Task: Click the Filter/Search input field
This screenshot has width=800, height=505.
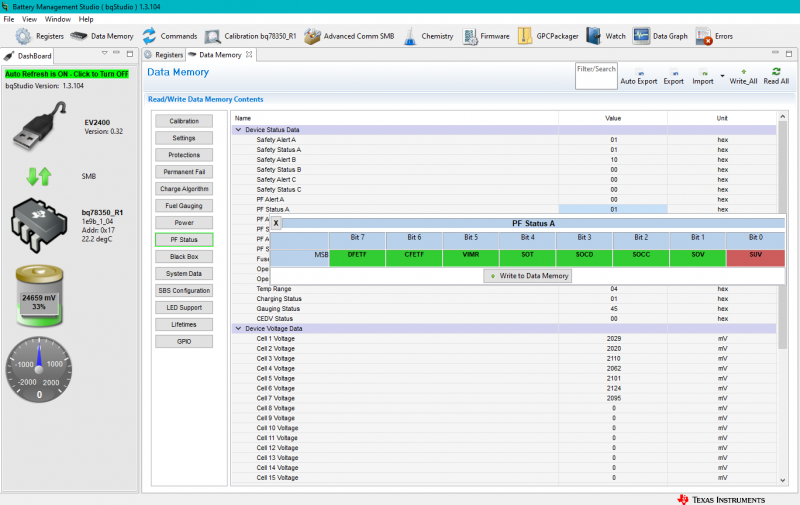Action: pyautogui.click(x=596, y=75)
